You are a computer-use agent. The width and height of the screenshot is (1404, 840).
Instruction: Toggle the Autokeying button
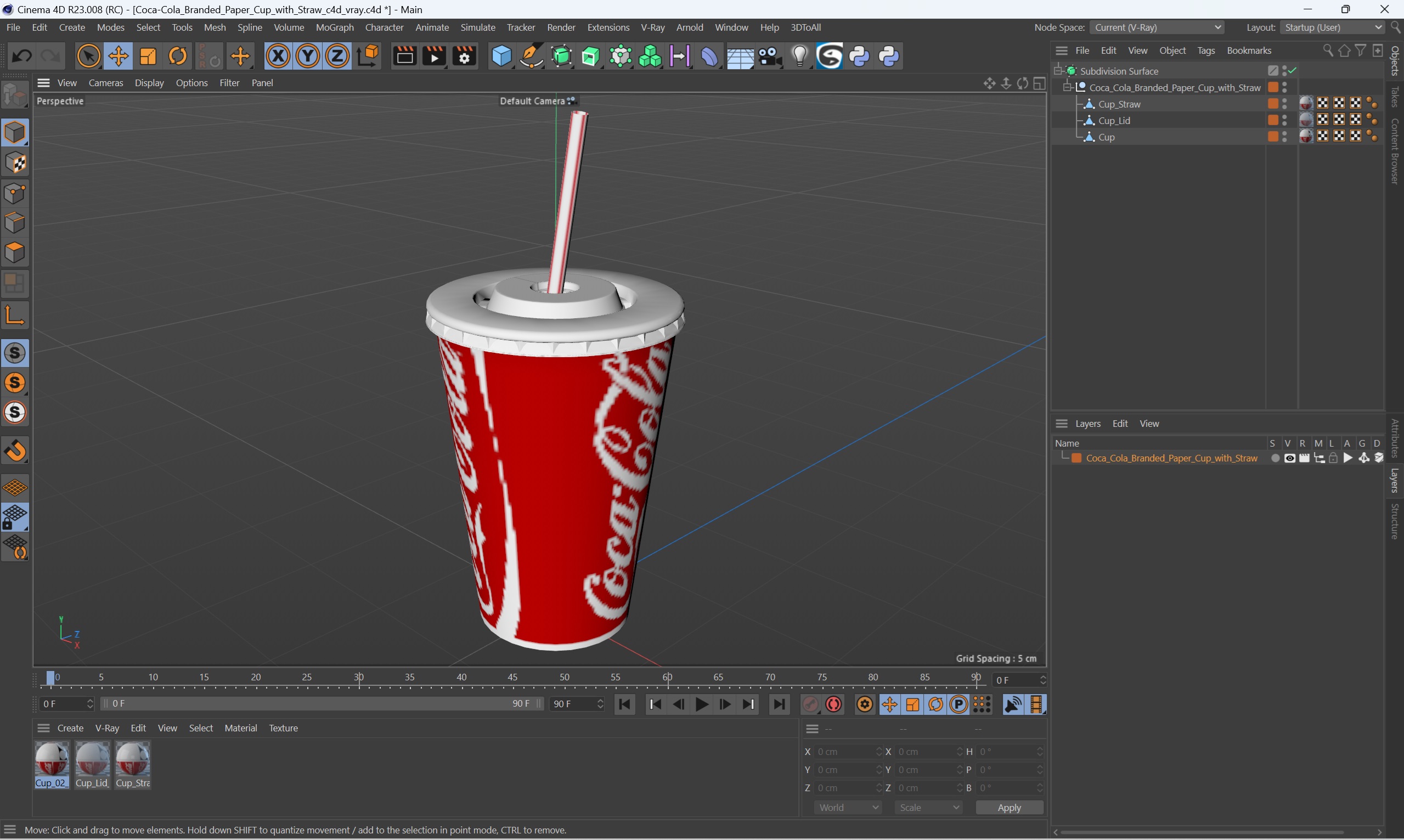pos(833,704)
